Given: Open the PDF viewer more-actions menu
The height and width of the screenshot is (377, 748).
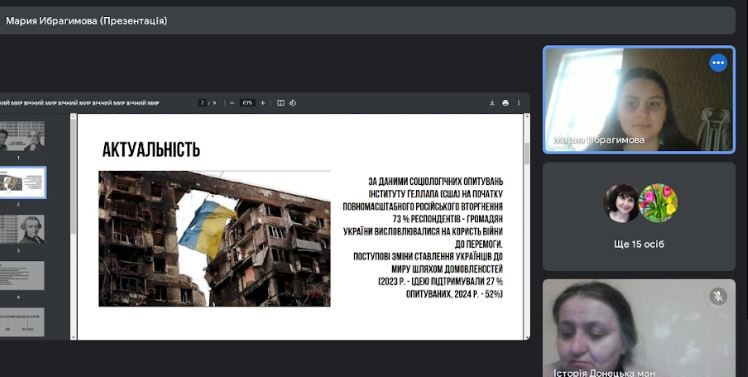Looking at the screenshot, I should (x=519, y=103).
